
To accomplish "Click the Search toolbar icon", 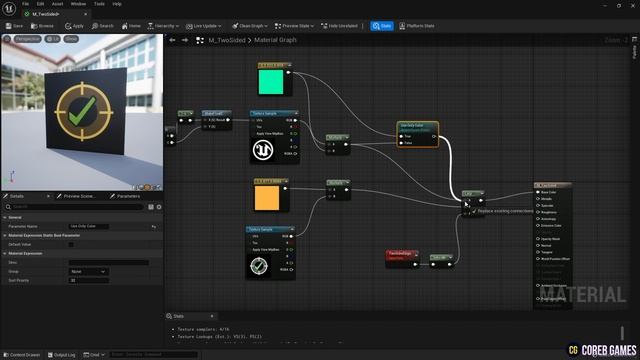I will point(102,26).
